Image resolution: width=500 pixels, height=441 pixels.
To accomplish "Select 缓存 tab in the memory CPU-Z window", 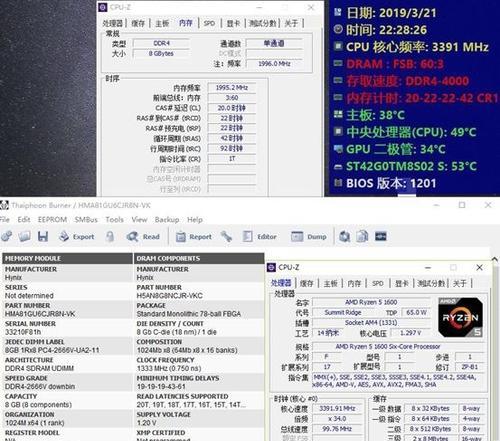I will pyautogui.click(x=138, y=23).
